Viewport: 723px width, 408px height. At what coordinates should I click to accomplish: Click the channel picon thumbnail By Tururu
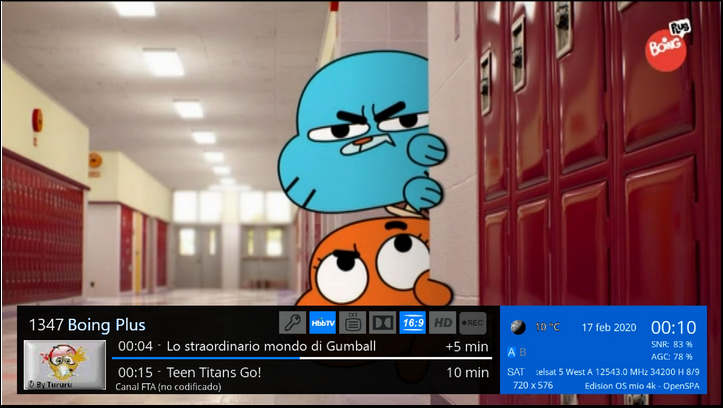(65, 365)
